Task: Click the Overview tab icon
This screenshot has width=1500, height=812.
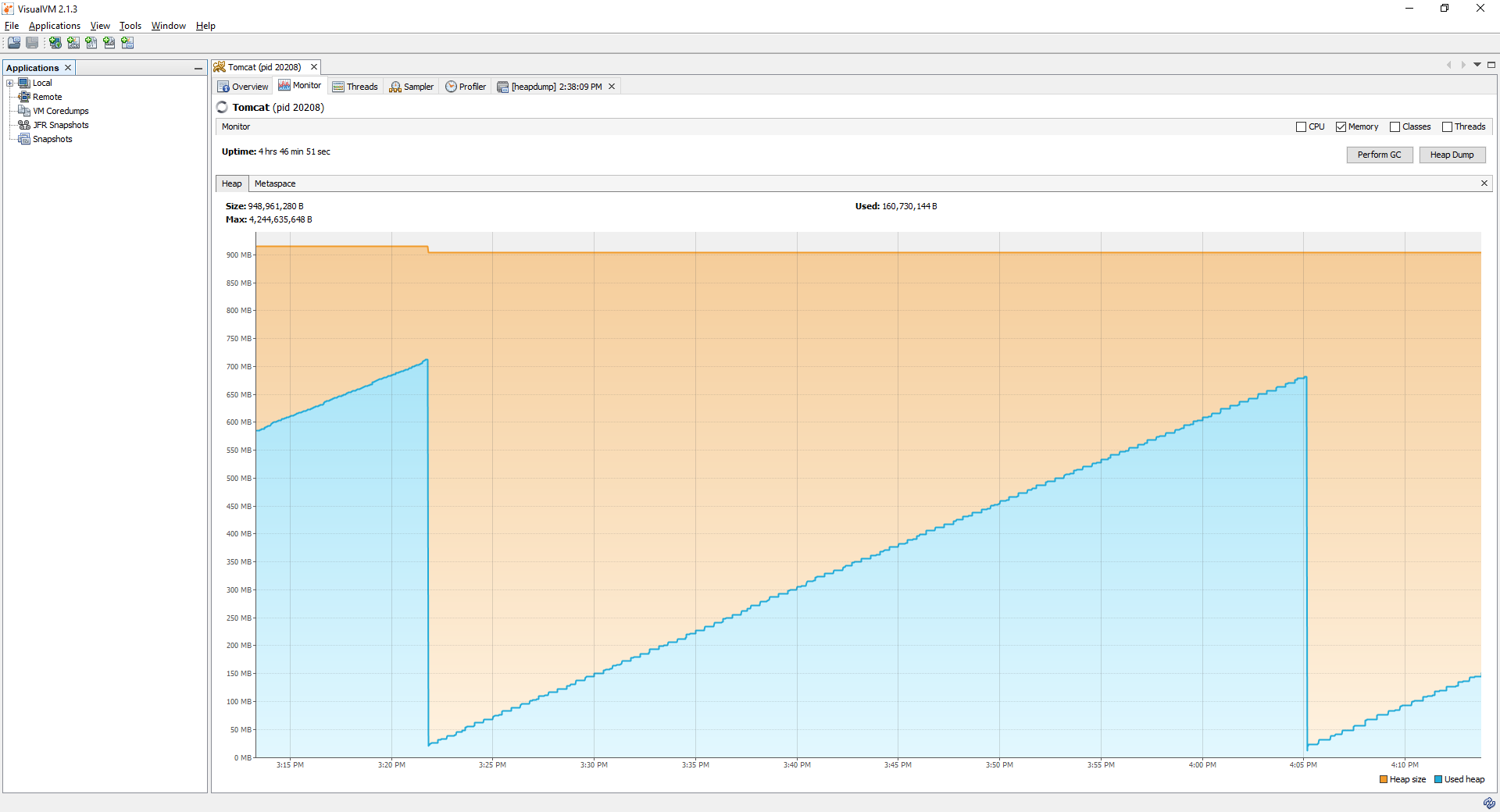Action: pyautogui.click(x=223, y=87)
